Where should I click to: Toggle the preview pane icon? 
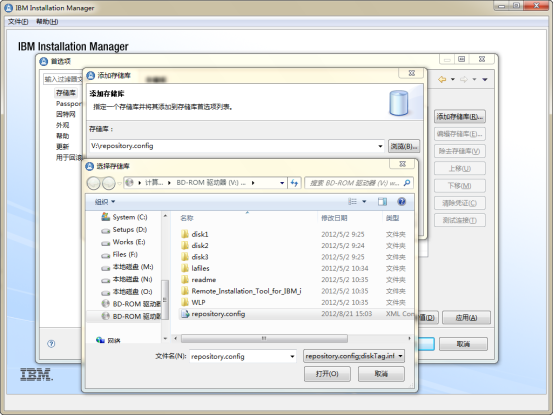coord(382,202)
